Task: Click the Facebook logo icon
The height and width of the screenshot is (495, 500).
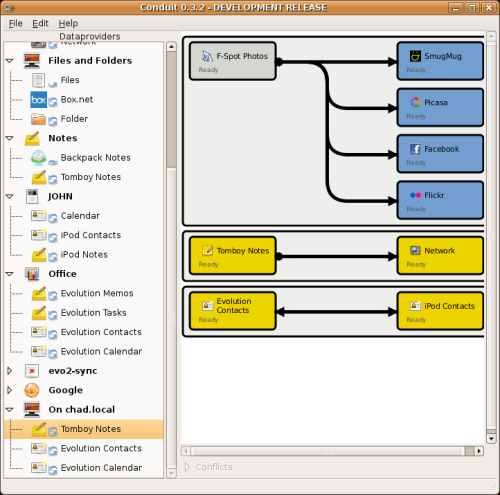Action: pos(415,149)
